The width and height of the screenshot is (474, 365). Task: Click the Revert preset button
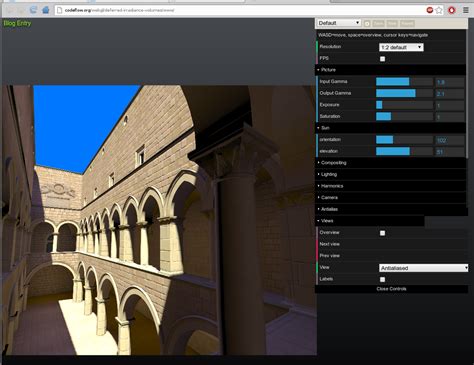[x=407, y=23]
